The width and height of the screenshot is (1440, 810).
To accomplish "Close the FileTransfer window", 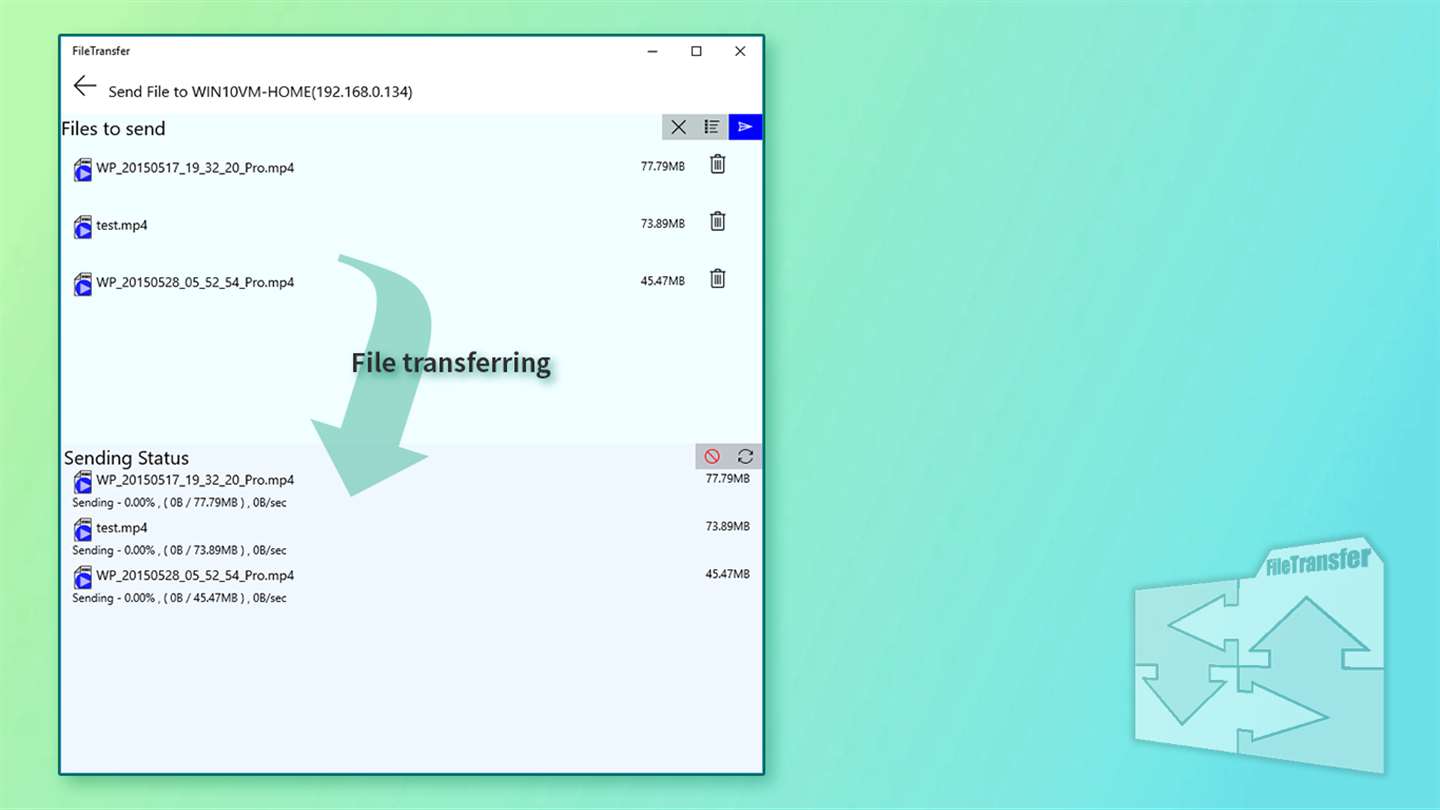I will [740, 51].
